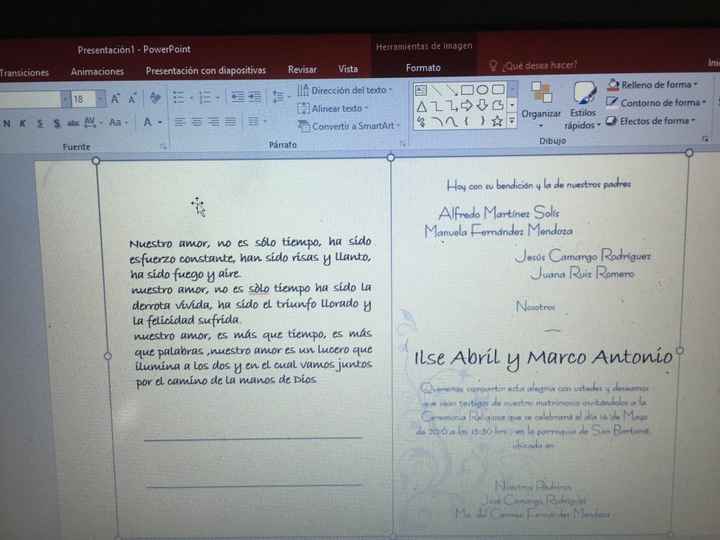This screenshot has height=540, width=720.
Task: Open Presentación con diapositivas tab
Action: coord(206,70)
